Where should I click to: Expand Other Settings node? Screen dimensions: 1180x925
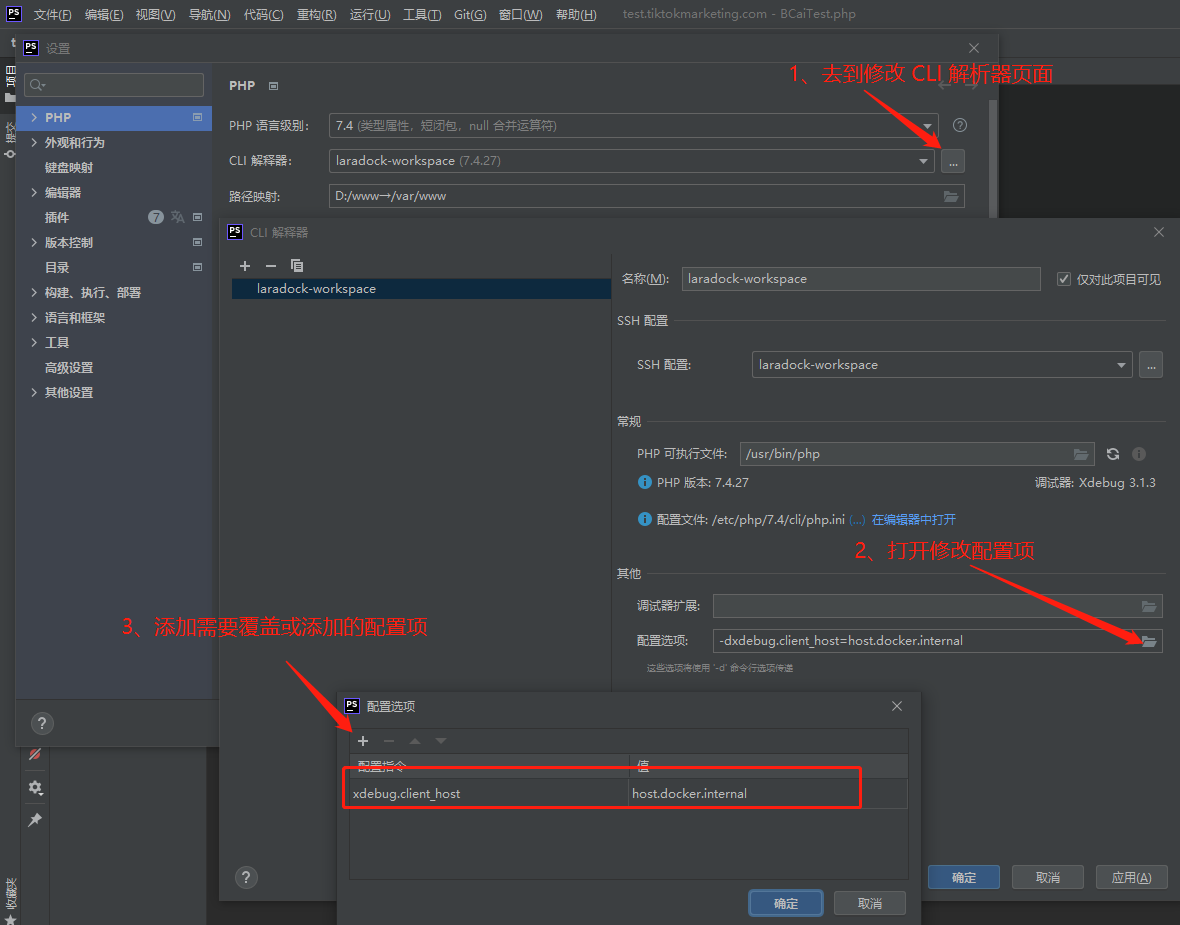[34, 392]
